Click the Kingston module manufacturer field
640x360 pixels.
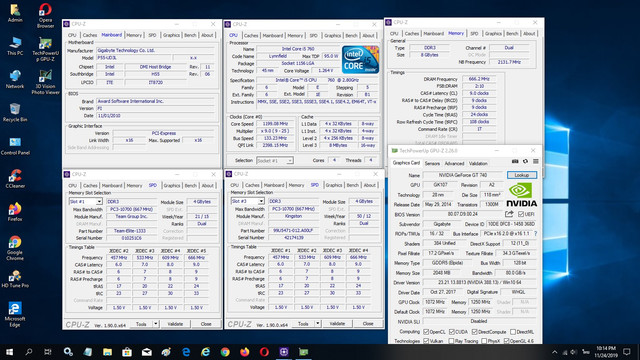click(x=293, y=216)
